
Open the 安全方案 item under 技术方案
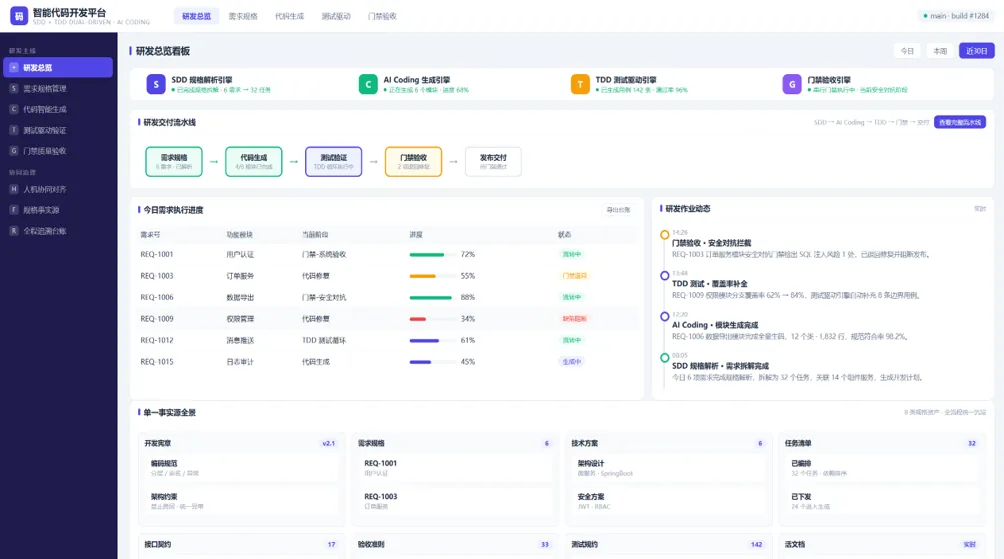click(669, 501)
